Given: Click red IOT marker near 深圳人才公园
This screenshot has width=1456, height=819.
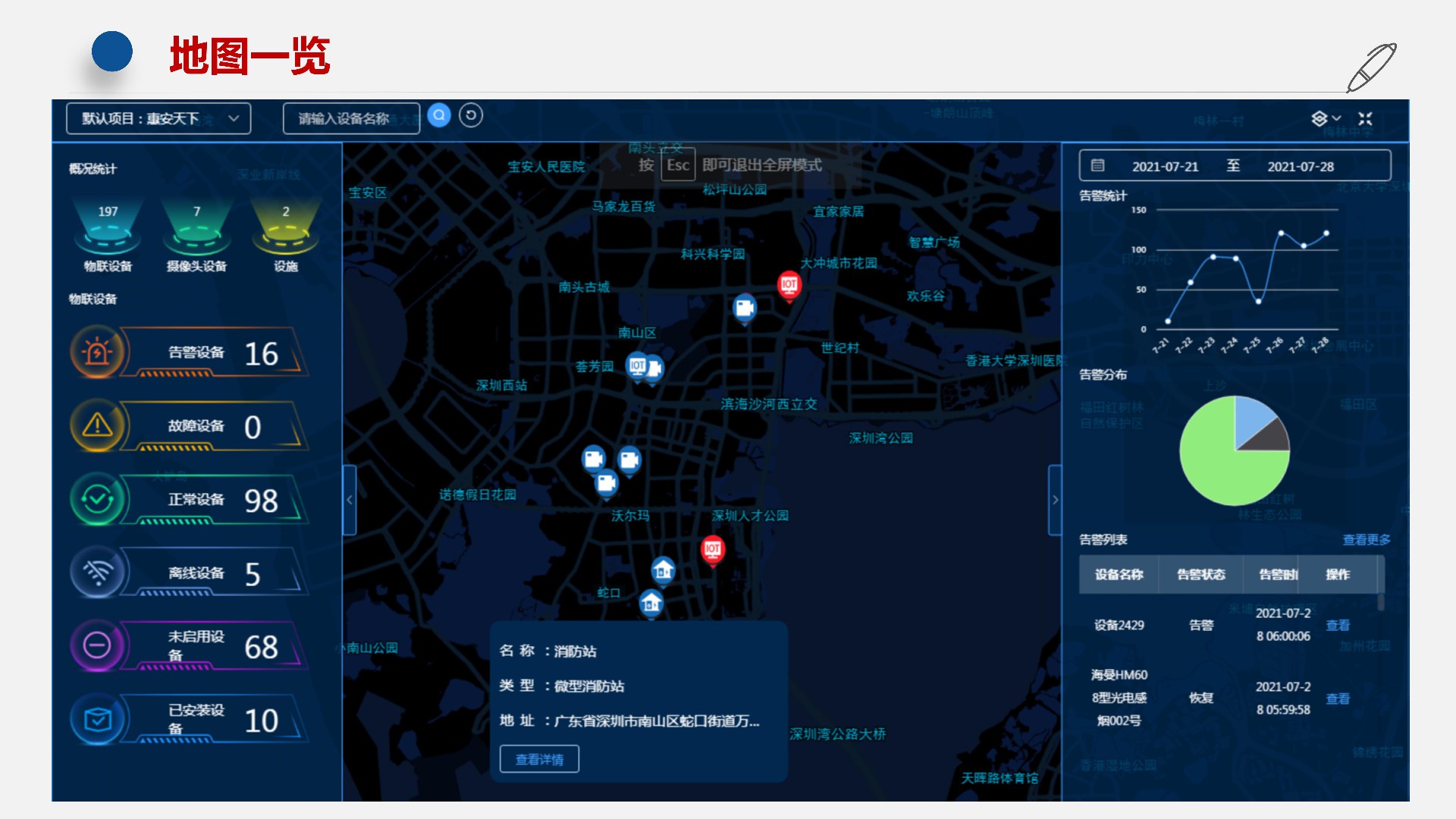Looking at the screenshot, I should [712, 549].
